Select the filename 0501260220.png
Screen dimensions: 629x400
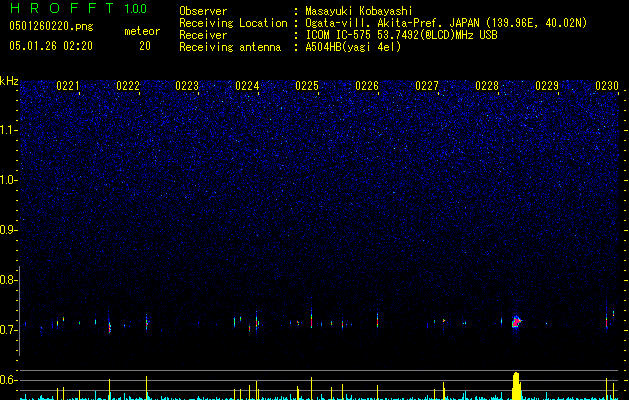point(51,26)
